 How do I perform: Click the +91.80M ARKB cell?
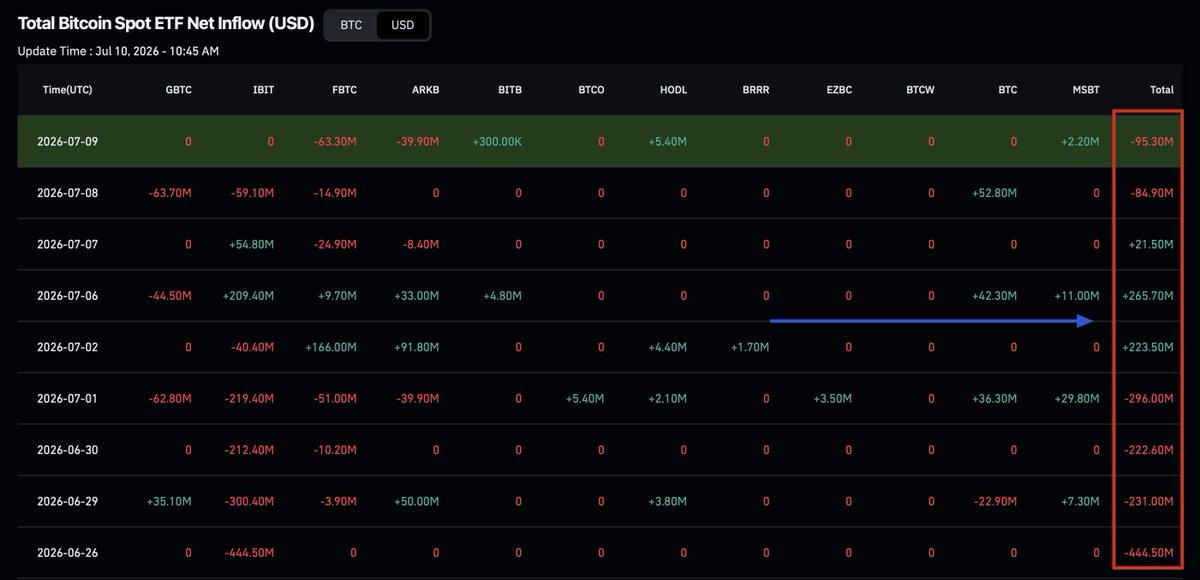416,348
